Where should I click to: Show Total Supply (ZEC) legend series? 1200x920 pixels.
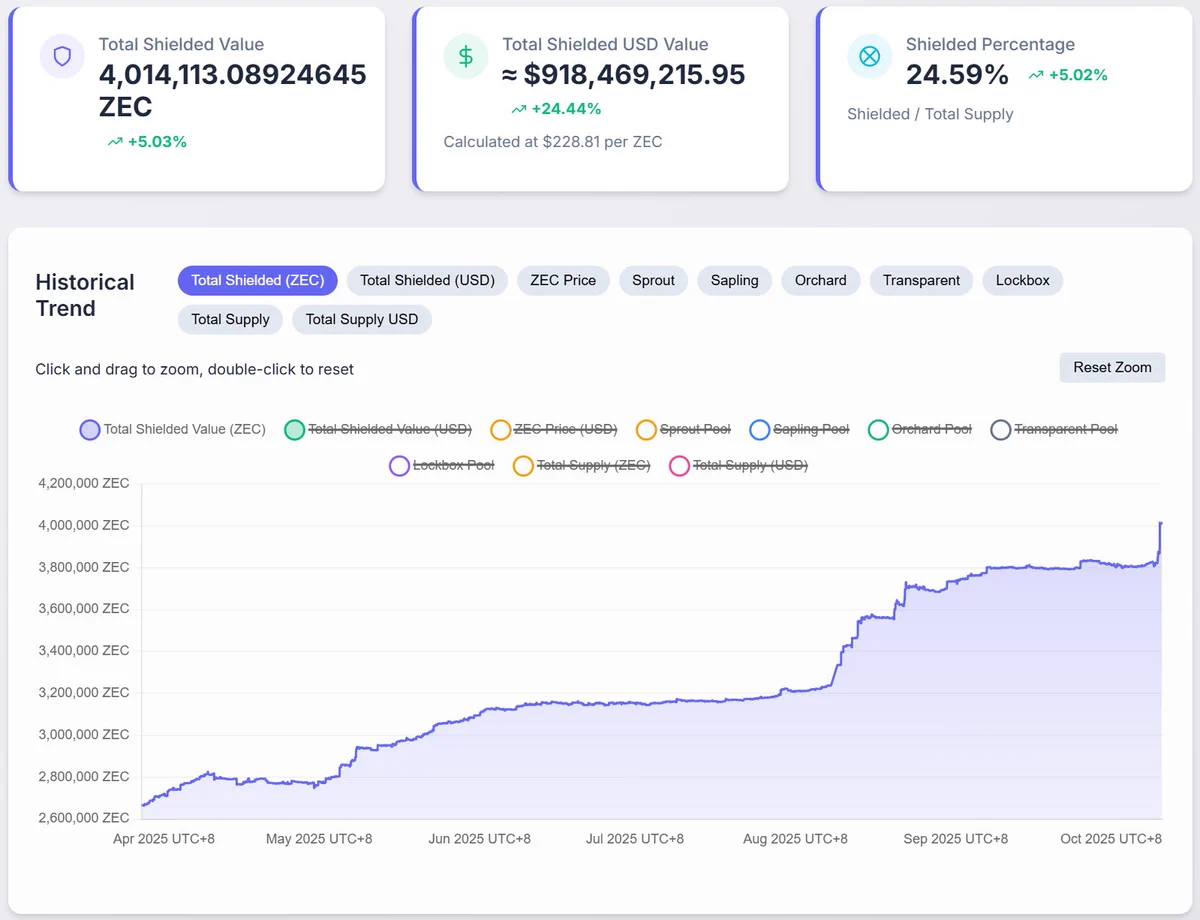[x=582, y=466]
